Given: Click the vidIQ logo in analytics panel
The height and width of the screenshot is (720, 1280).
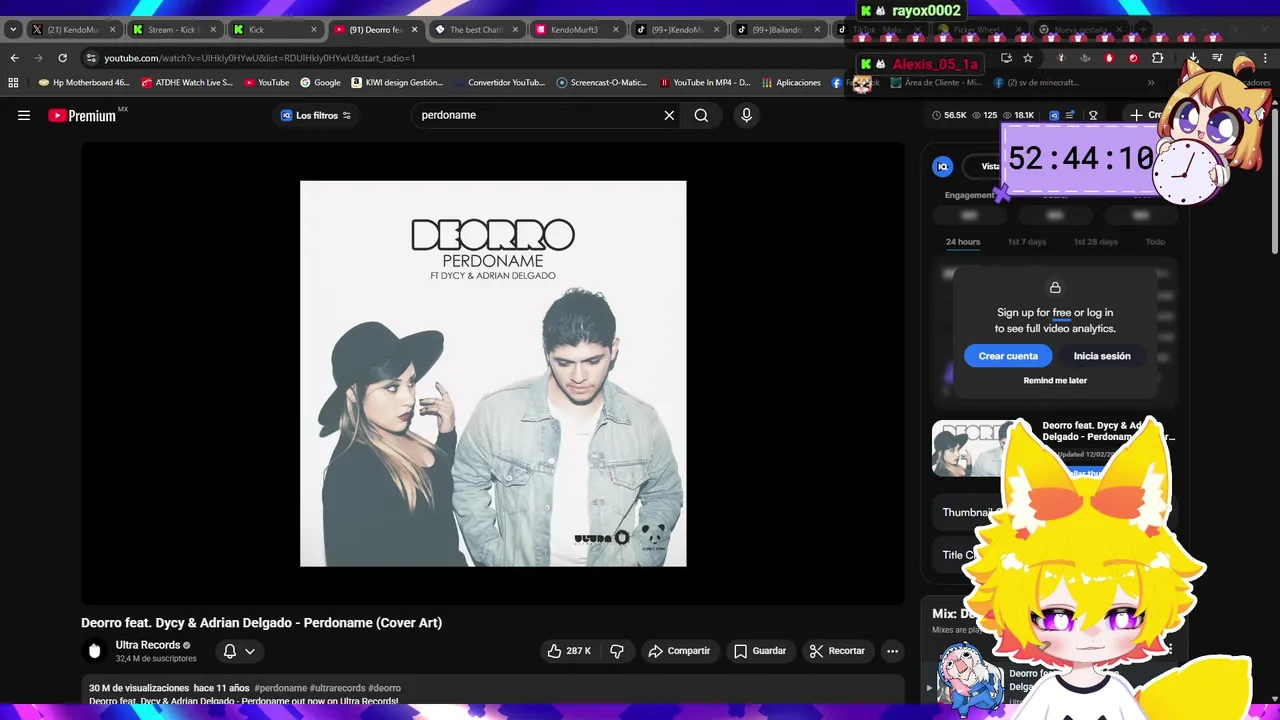Looking at the screenshot, I should pos(942,167).
